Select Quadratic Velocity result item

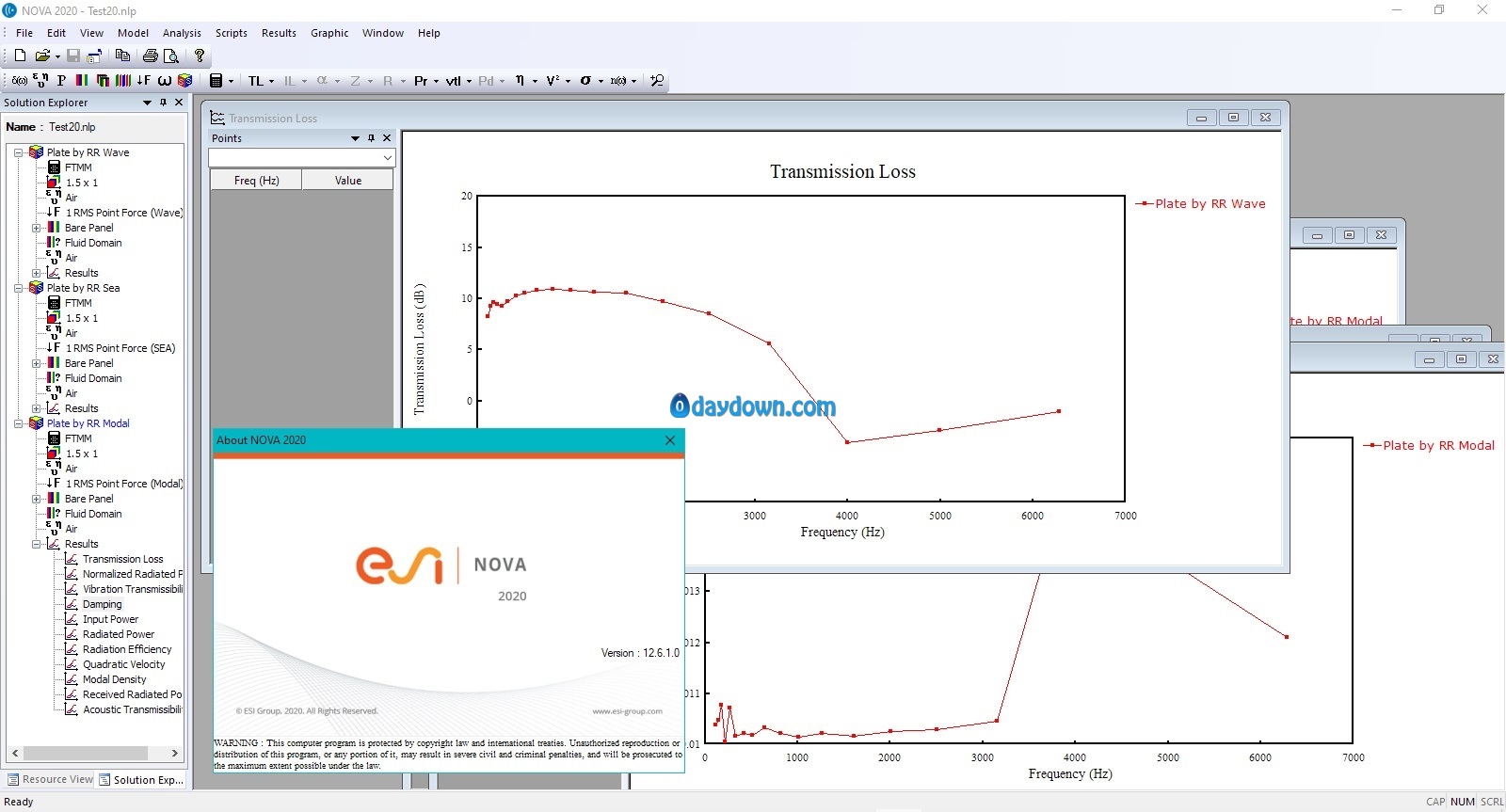click(123, 664)
